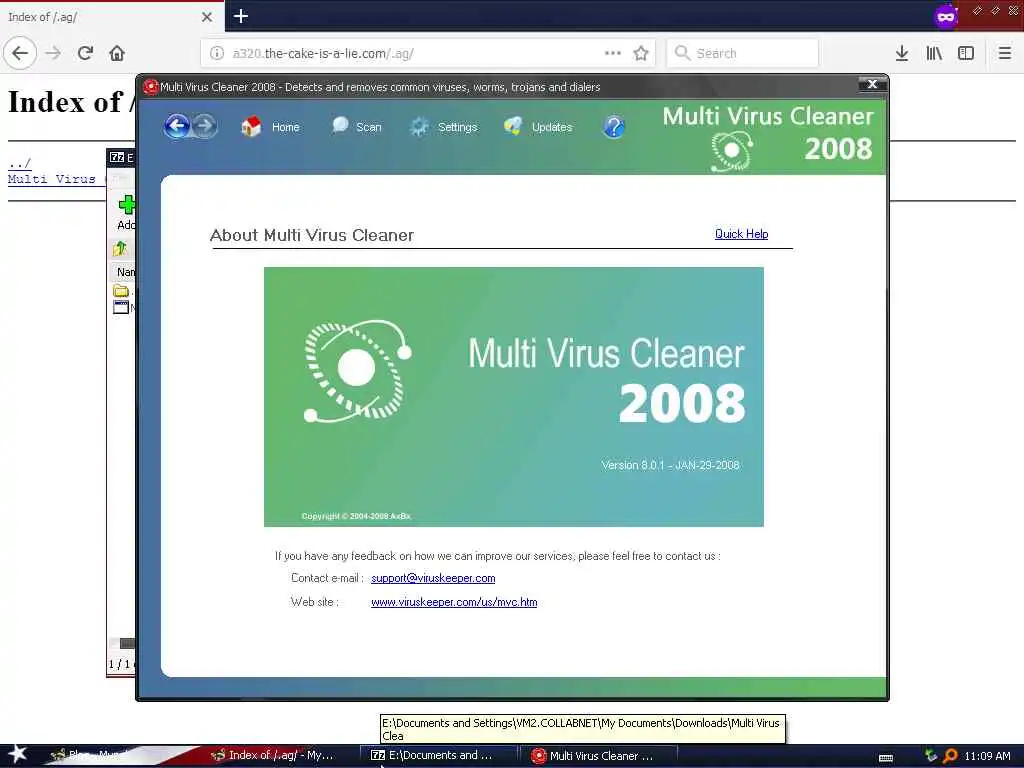This screenshot has height=768, width=1024.
Task: Go to Firefox home page
Action: click(x=117, y=53)
